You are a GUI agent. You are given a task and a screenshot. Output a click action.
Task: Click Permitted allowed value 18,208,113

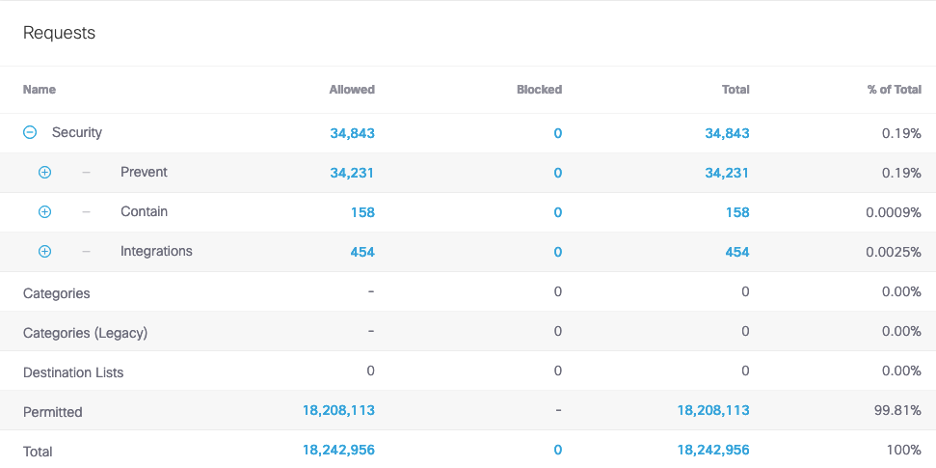338,410
